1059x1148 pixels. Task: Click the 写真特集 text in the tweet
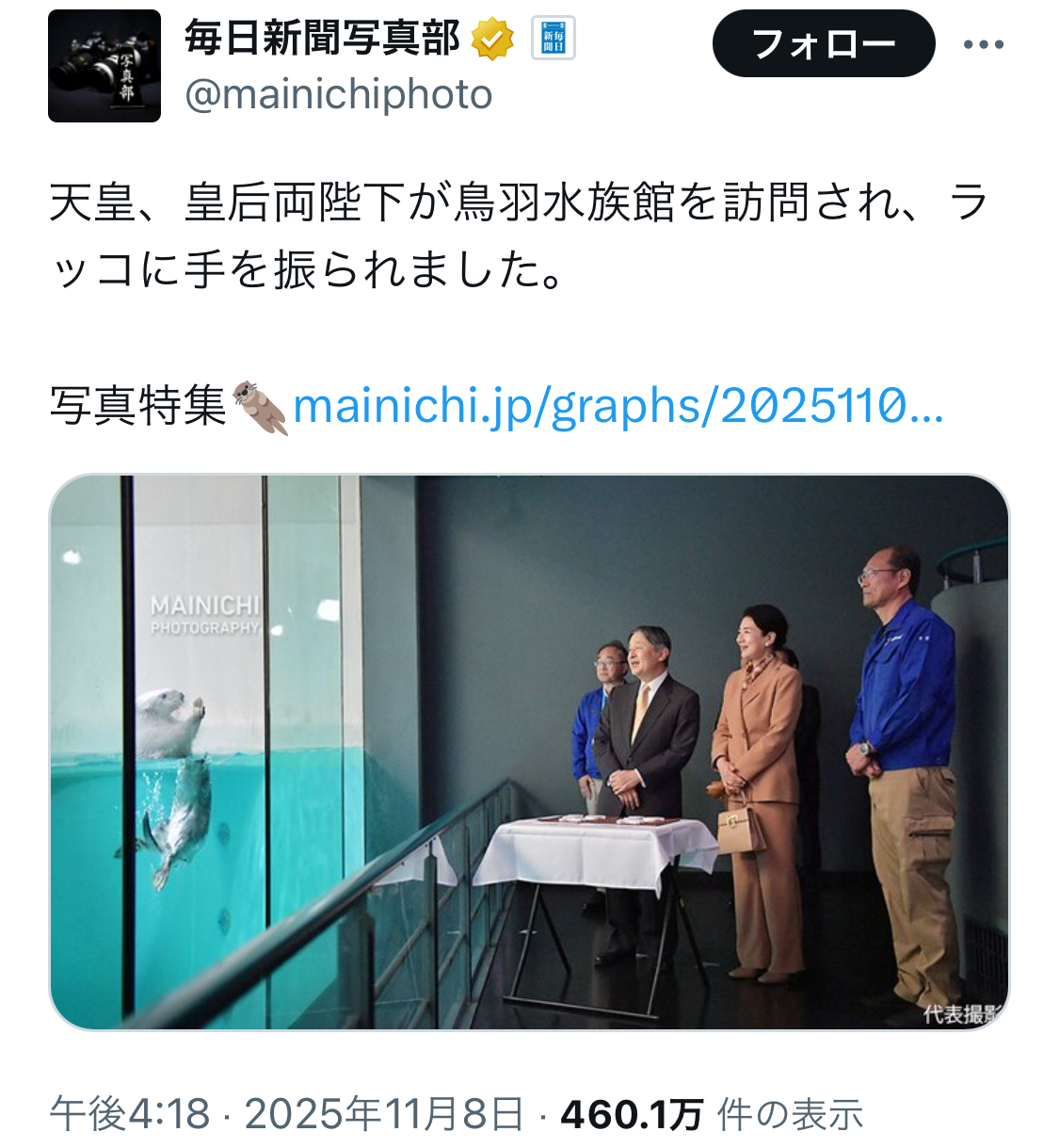pos(138,407)
